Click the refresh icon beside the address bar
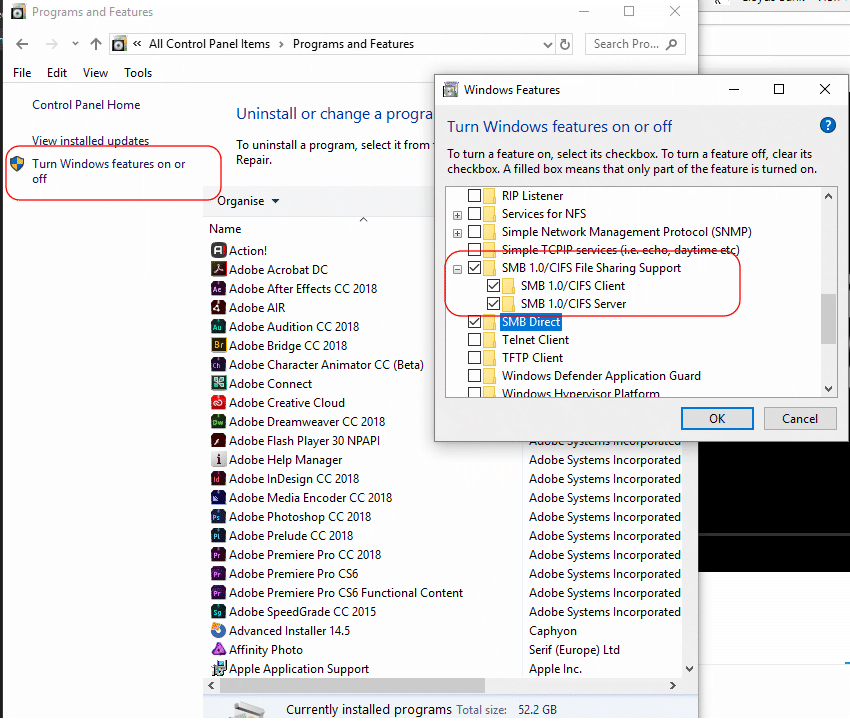 coord(565,44)
